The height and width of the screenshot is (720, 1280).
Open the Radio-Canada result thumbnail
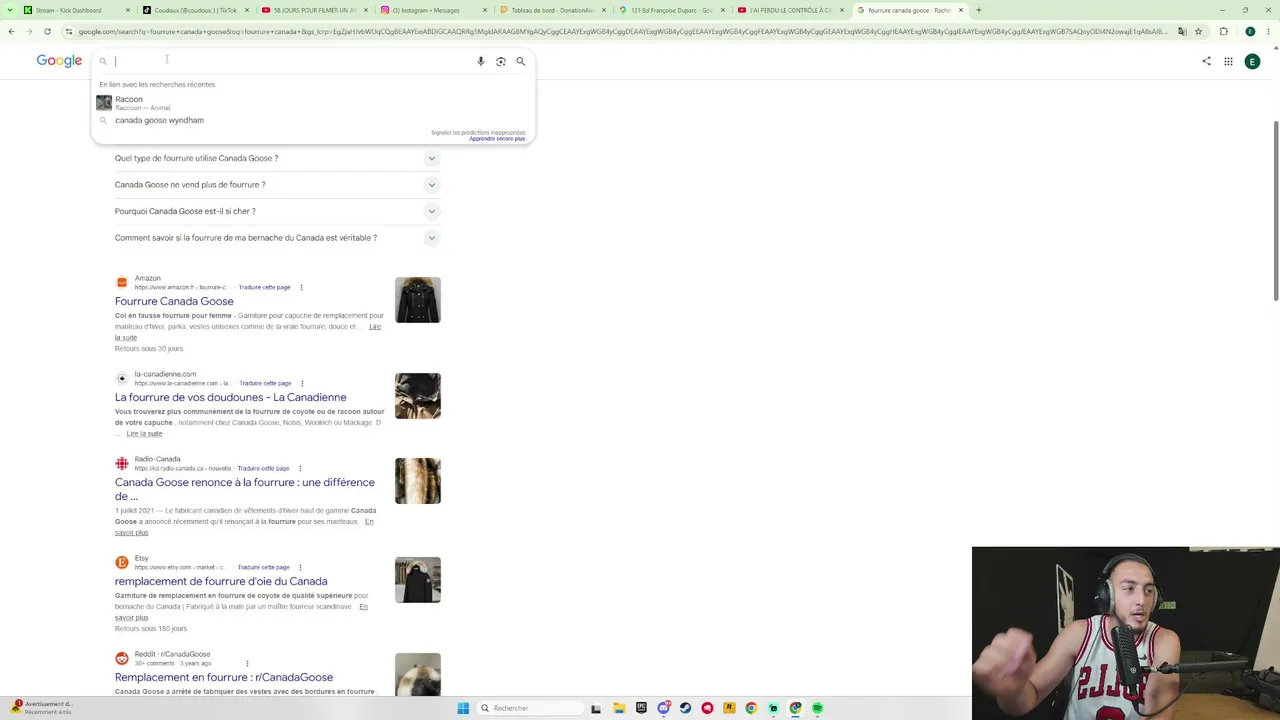coord(418,481)
